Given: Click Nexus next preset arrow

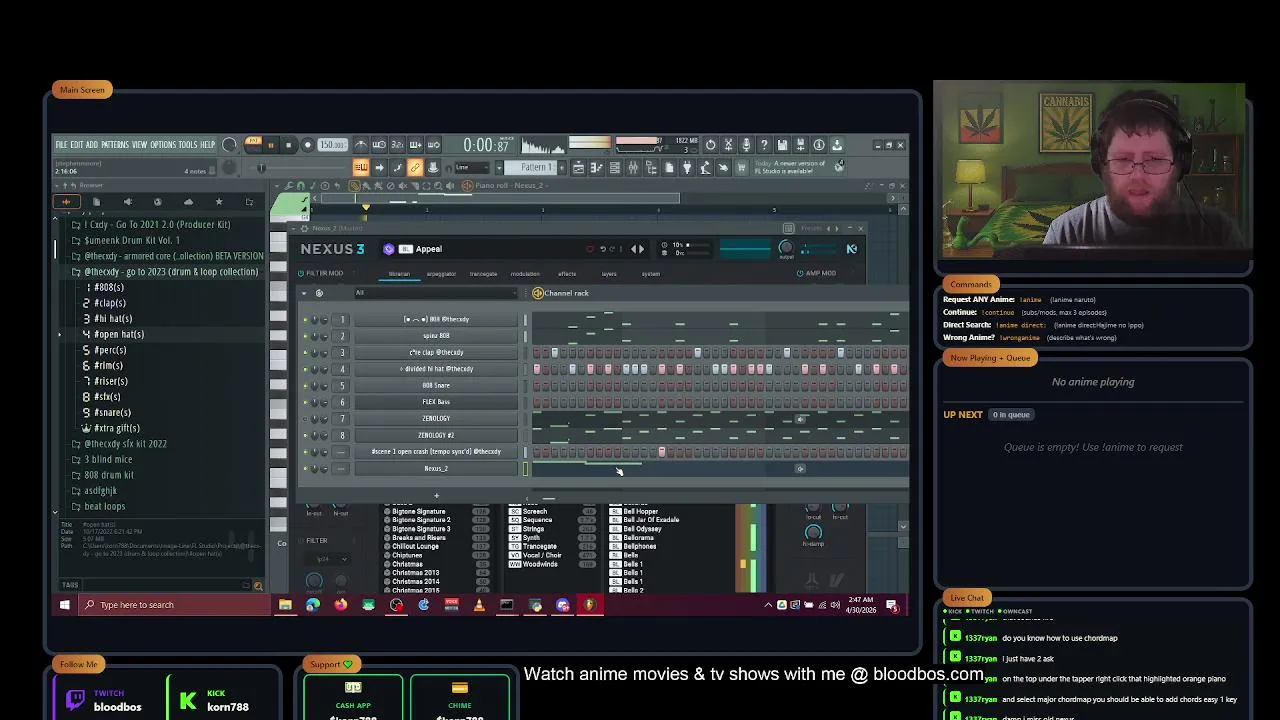Looking at the screenshot, I should (x=641, y=249).
